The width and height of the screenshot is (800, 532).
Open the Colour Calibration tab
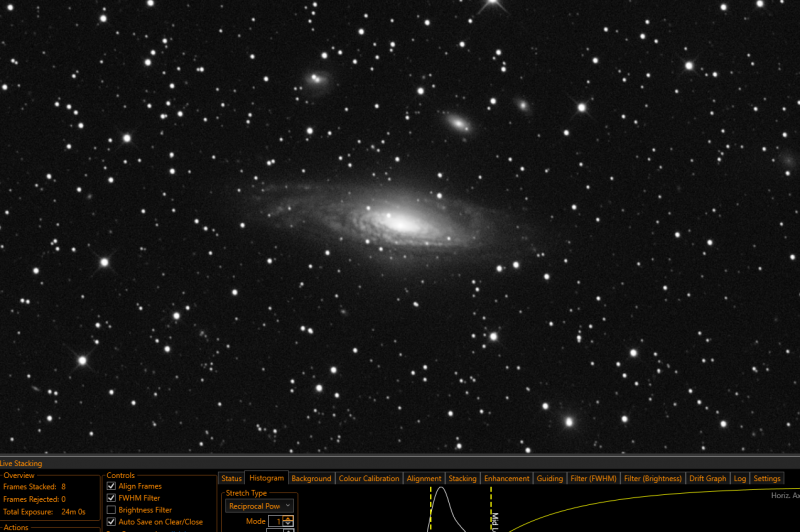tap(369, 478)
